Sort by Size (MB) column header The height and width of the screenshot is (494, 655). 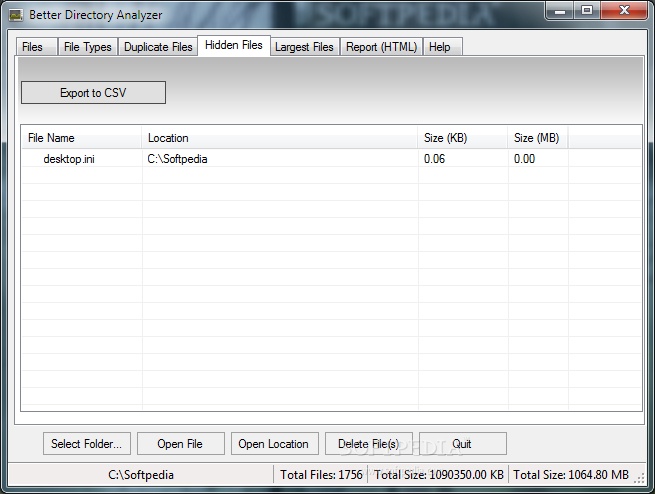pos(538,138)
